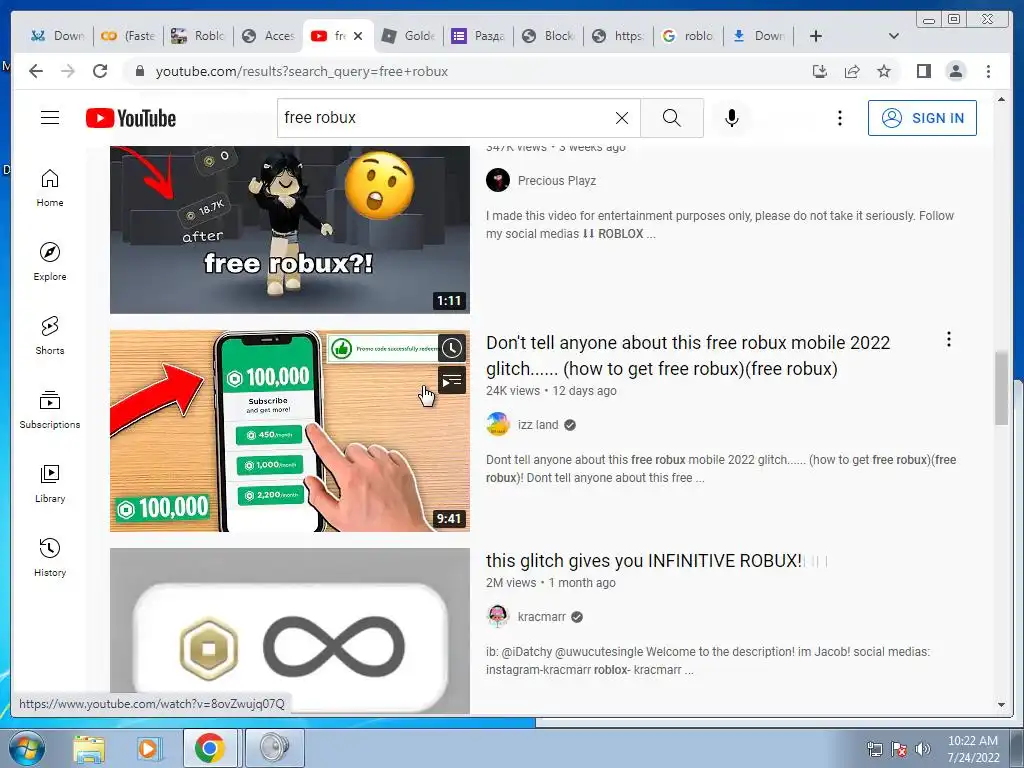Switch to the 'Acces' tab

tap(269, 36)
